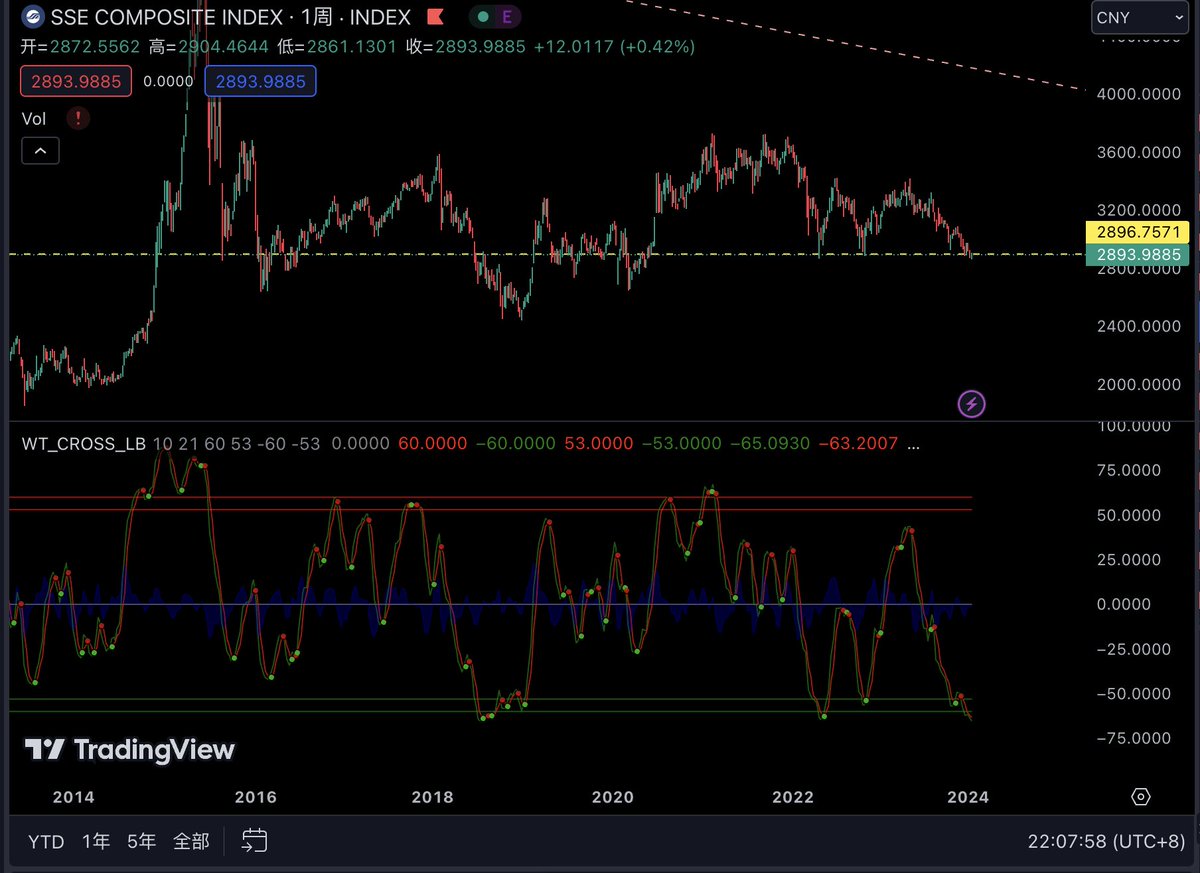Click the 2014 label on time axis
1200x873 pixels.
[x=74, y=797]
